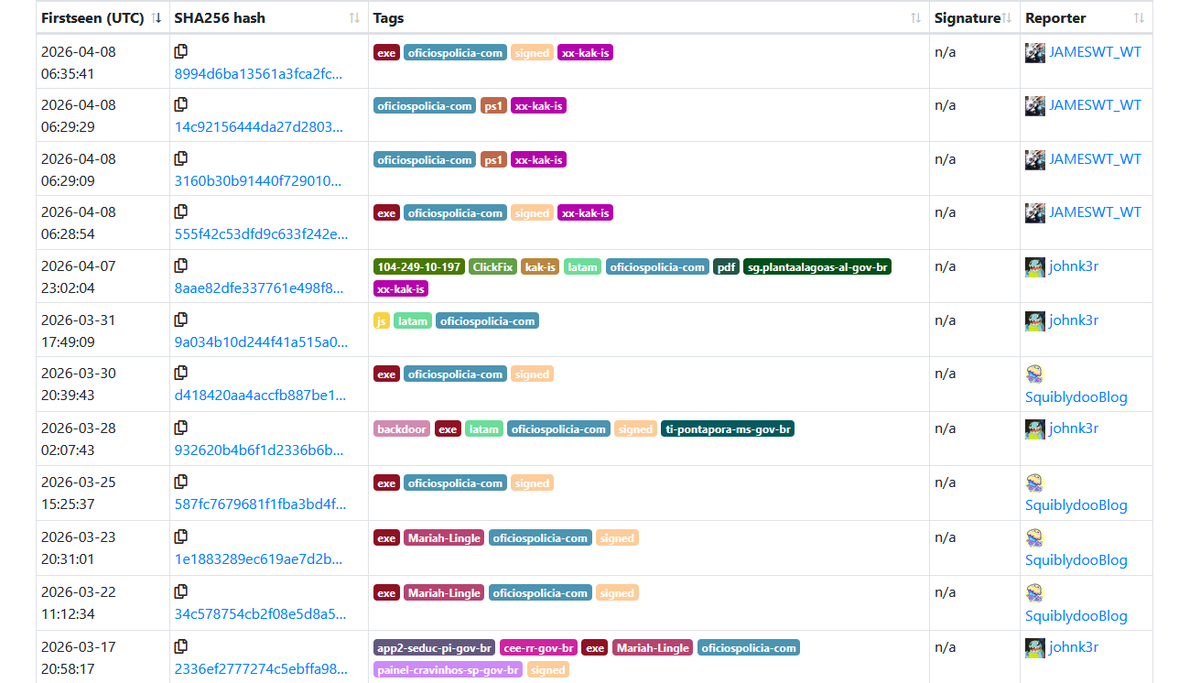Toggle sorting on Firstseen (UTC) column

click(158, 17)
